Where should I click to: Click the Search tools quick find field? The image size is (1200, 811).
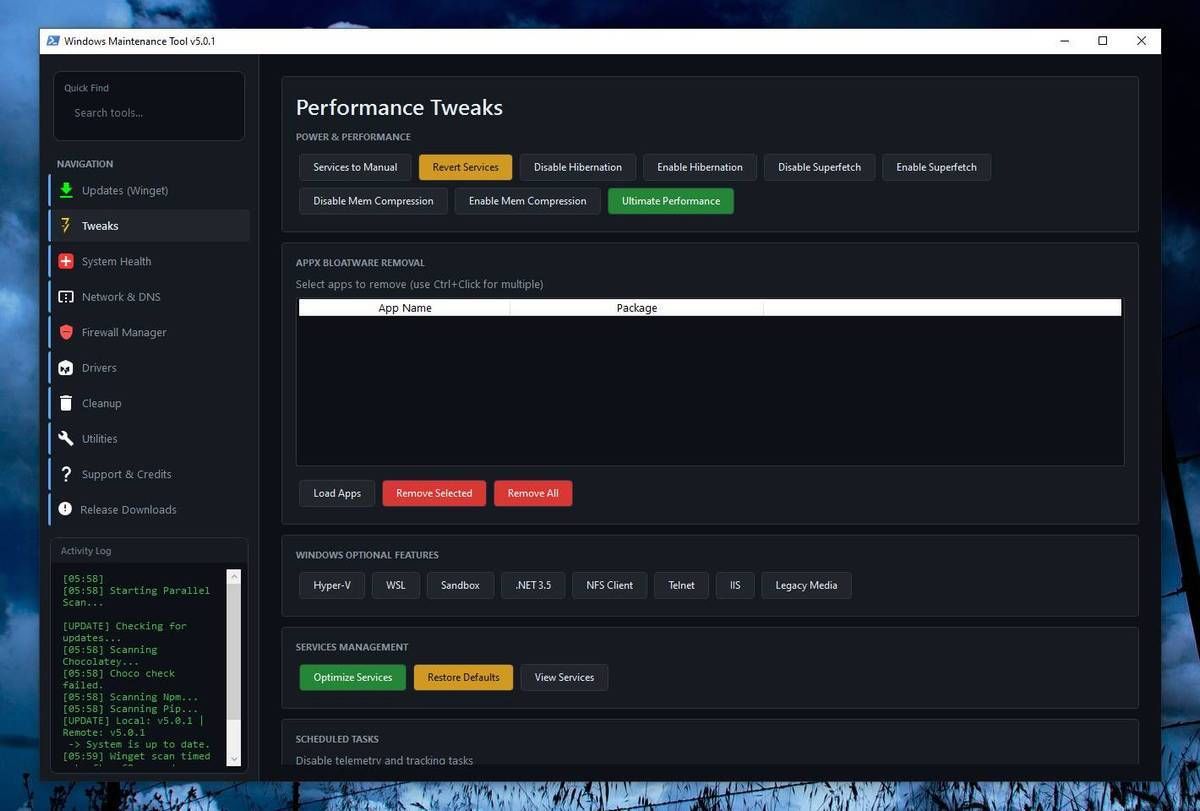tap(148, 112)
